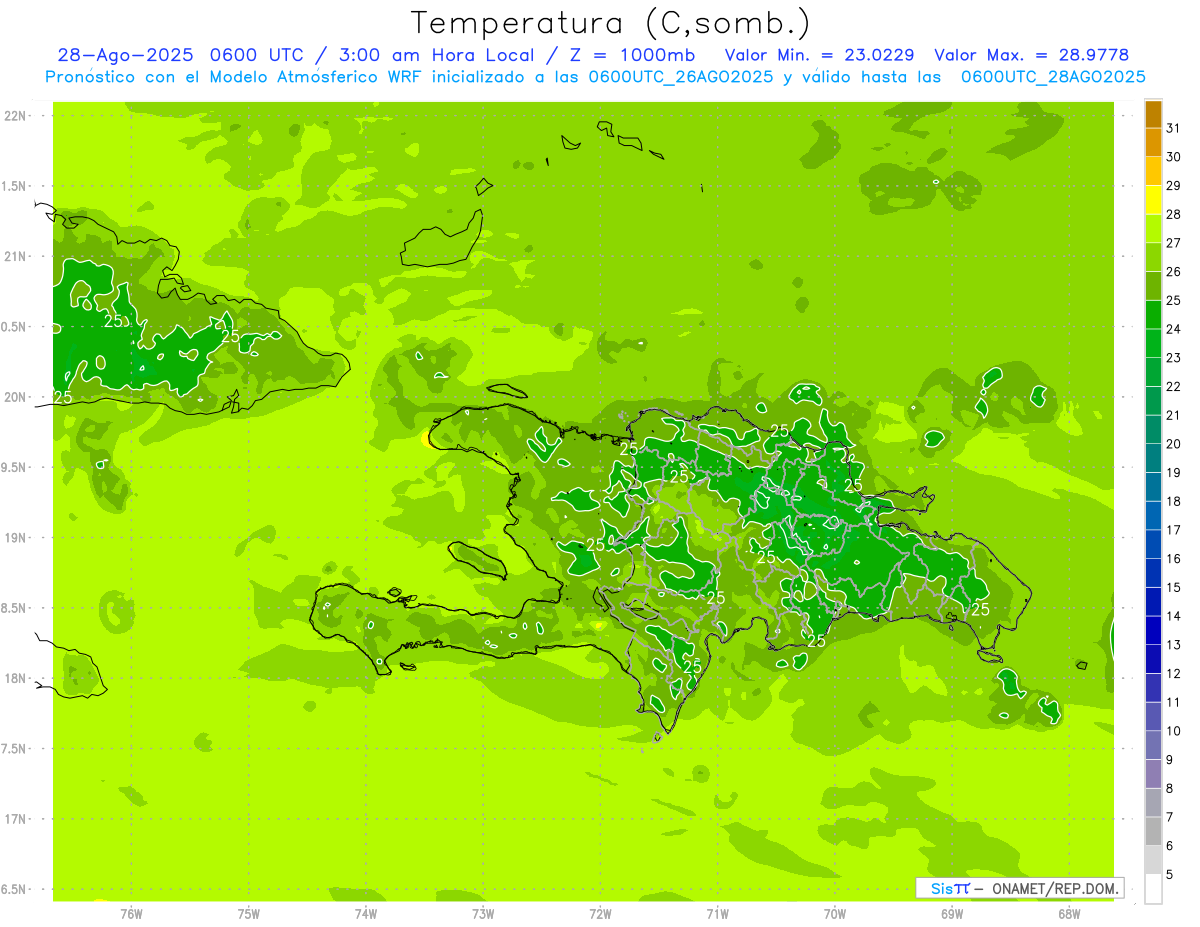This screenshot has width=1200, height=927.
Task: Click the "75W" longitude label
Action: click(x=249, y=913)
